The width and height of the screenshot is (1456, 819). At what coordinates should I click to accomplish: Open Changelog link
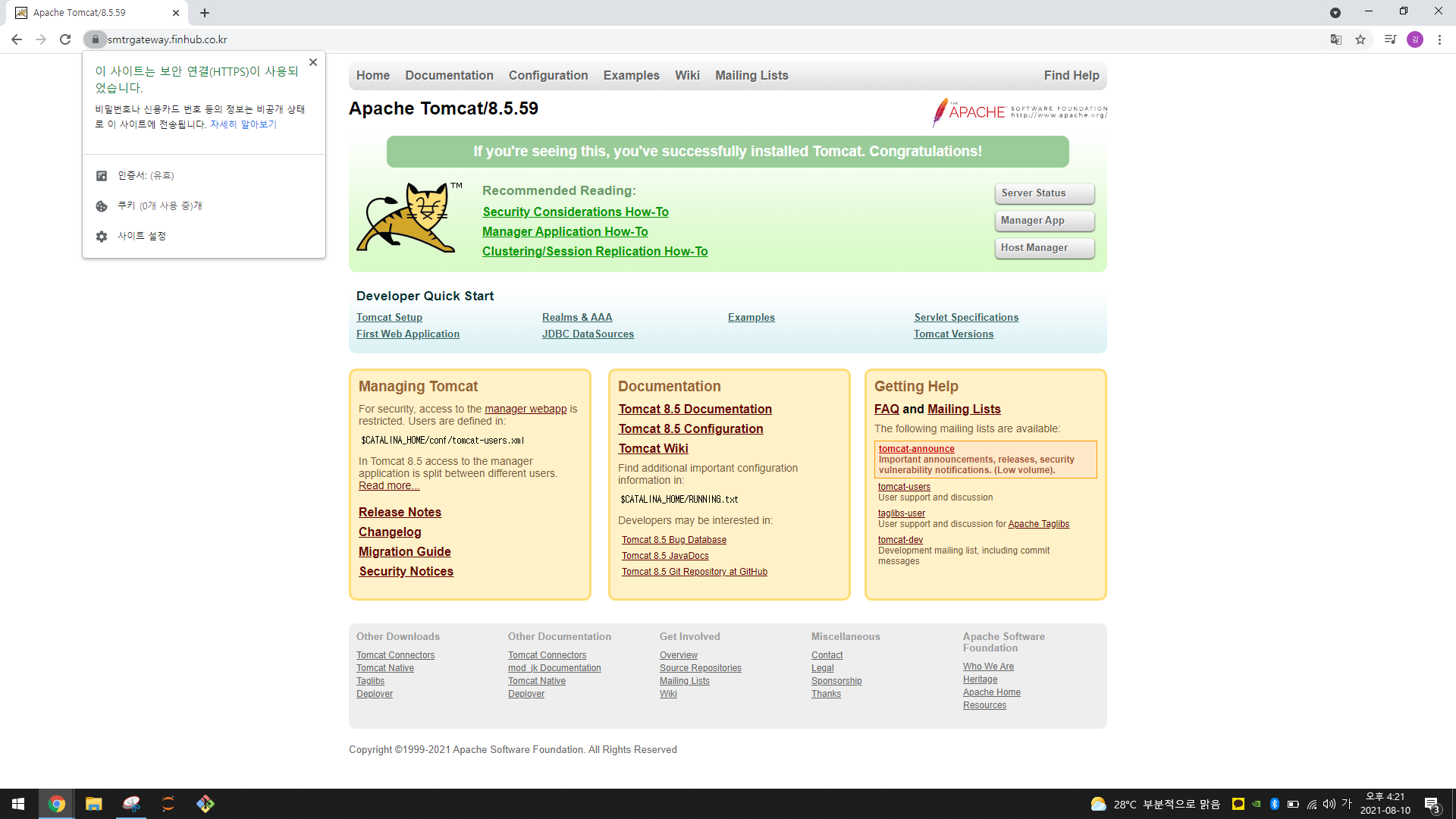click(x=390, y=532)
